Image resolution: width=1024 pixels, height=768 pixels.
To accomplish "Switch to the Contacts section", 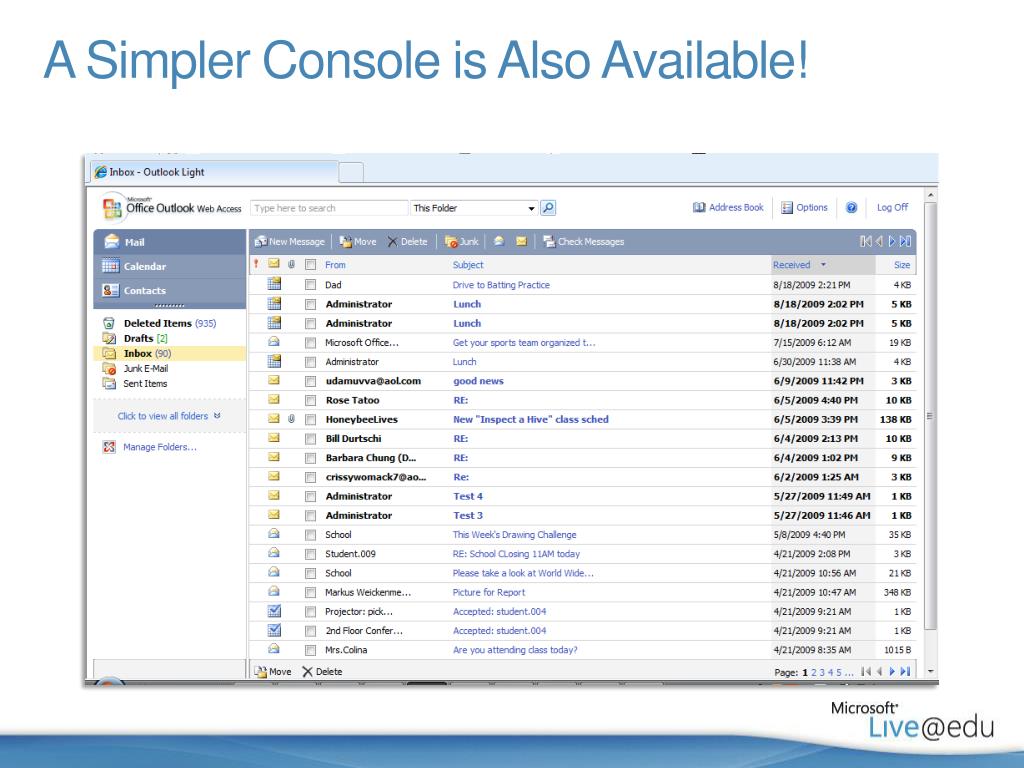I will [x=170, y=291].
